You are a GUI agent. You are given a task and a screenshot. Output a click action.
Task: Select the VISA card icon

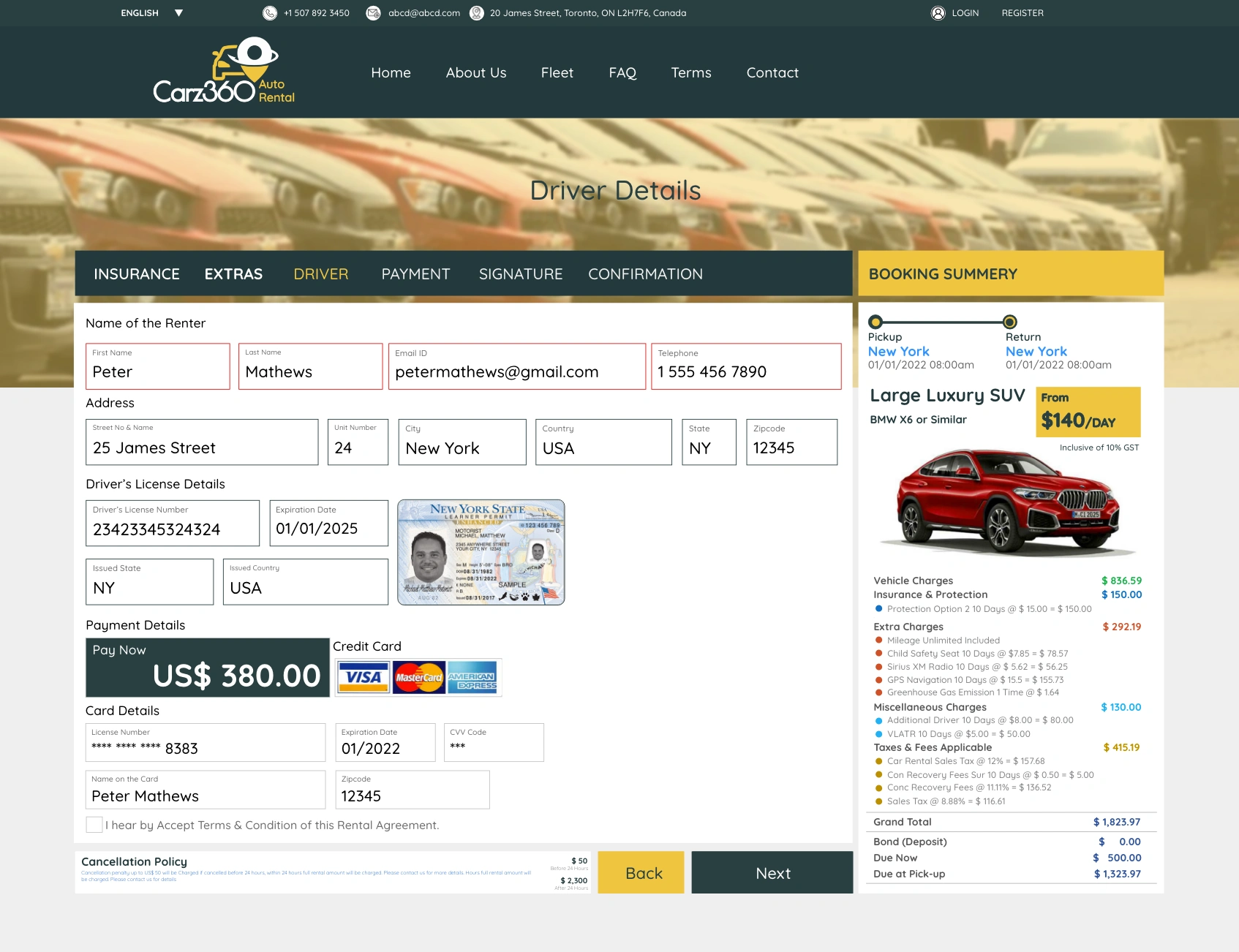click(x=364, y=678)
